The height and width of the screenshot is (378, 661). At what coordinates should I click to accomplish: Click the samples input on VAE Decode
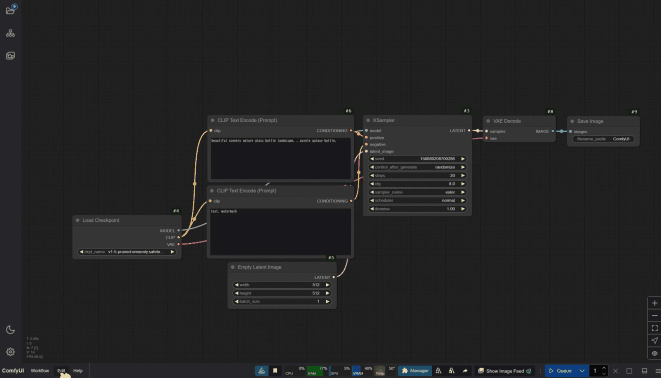tap(486, 131)
